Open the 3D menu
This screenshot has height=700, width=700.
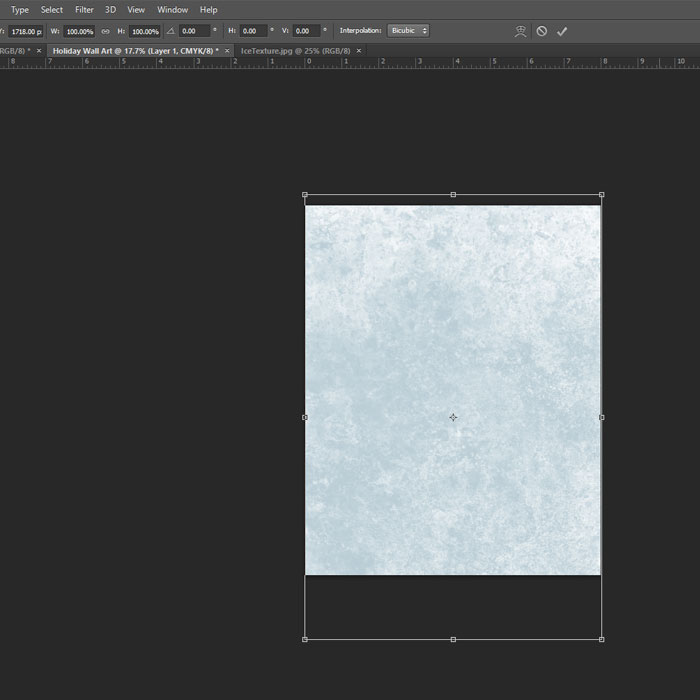[x=110, y=10]
